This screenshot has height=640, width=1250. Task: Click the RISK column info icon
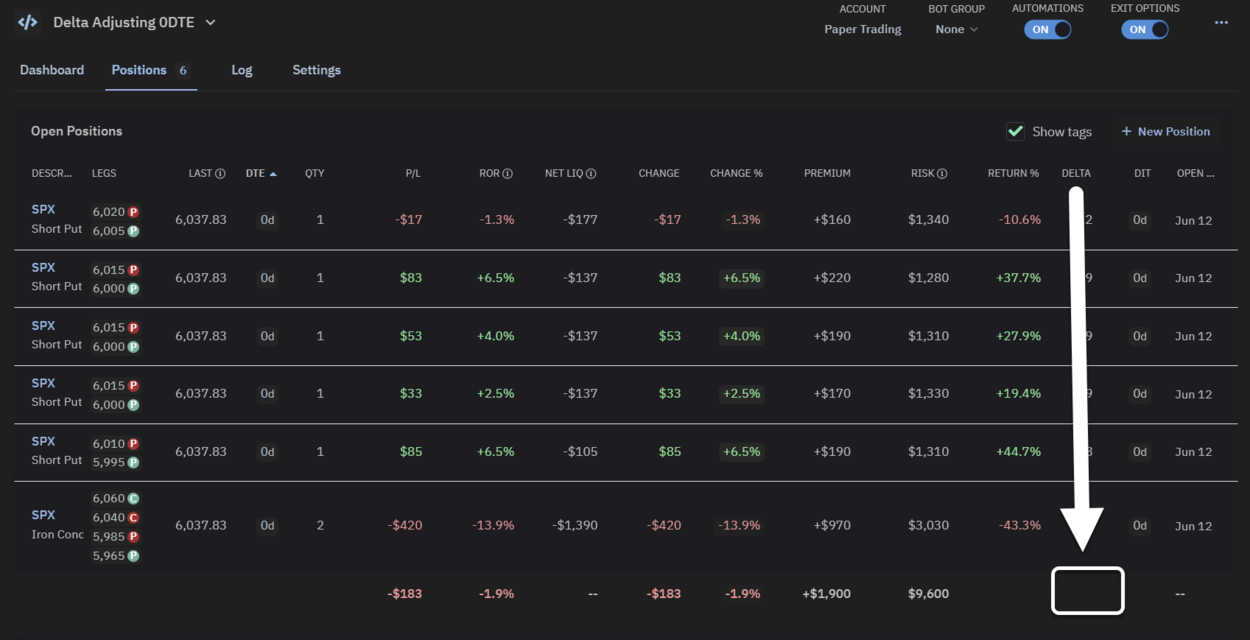(x=940, y=173)
